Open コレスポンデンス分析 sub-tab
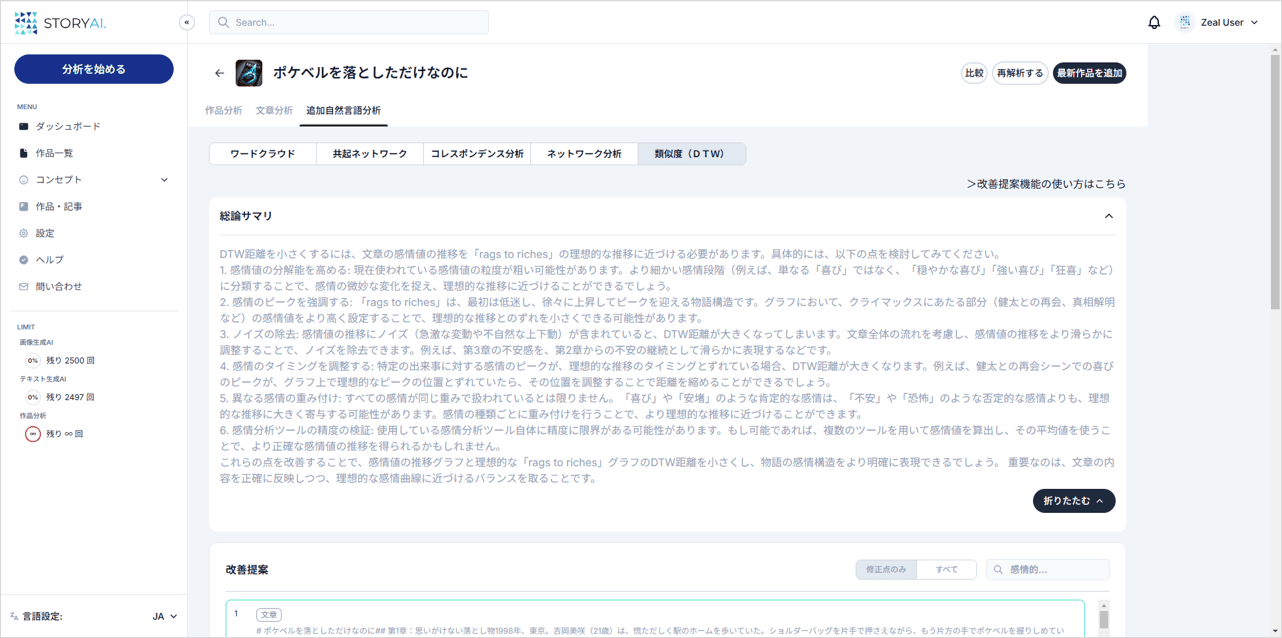Screen dimensions: 1282x638 coord(477,154)
